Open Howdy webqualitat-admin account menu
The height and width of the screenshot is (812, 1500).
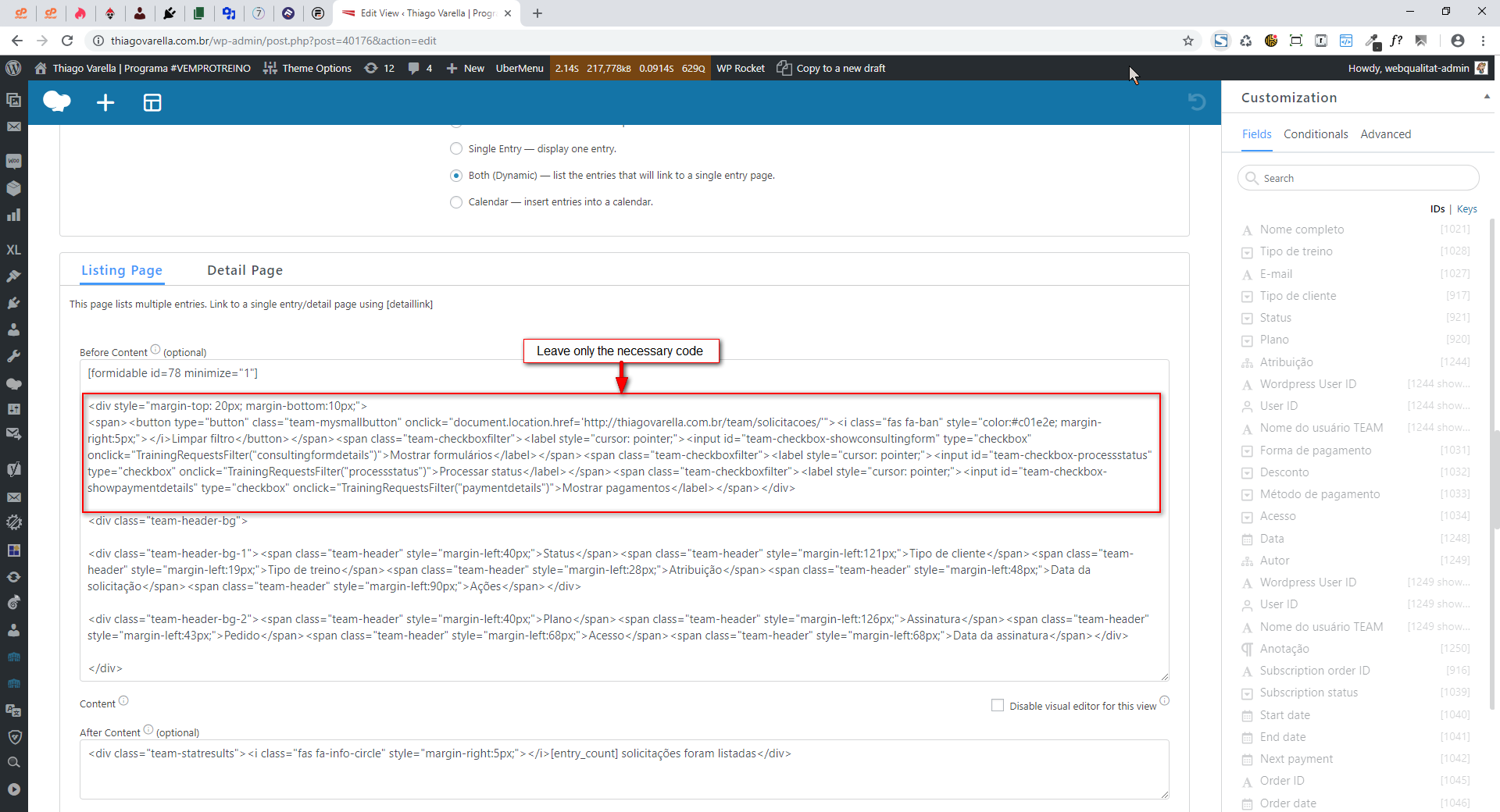pyautogui.click(x=1417, y=68)
